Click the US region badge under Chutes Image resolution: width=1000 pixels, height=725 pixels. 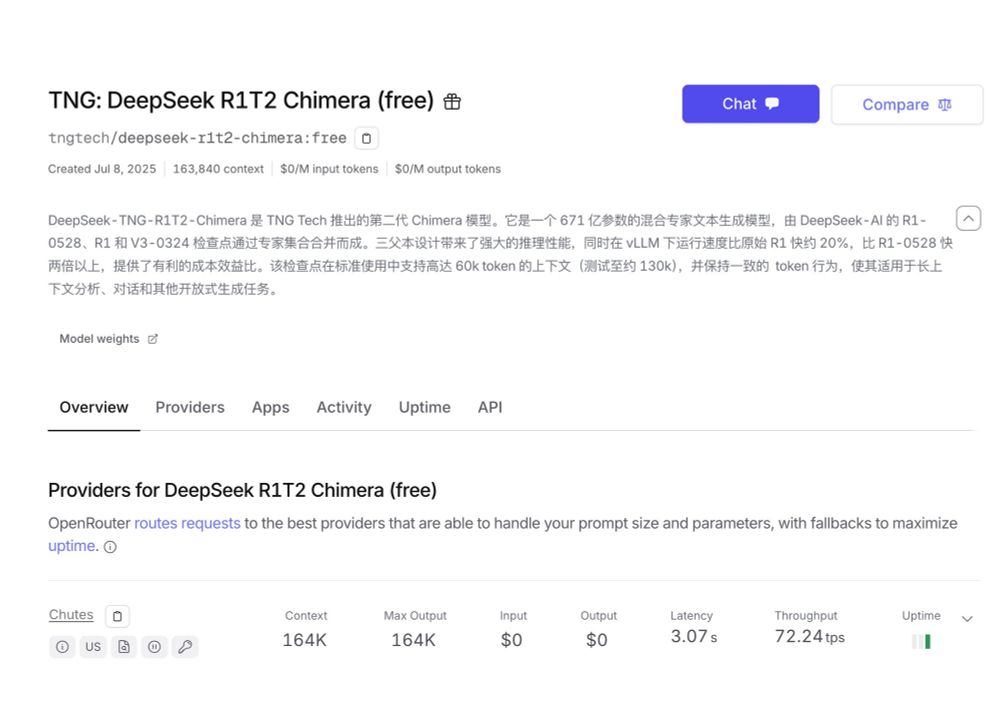coord(93,647)
